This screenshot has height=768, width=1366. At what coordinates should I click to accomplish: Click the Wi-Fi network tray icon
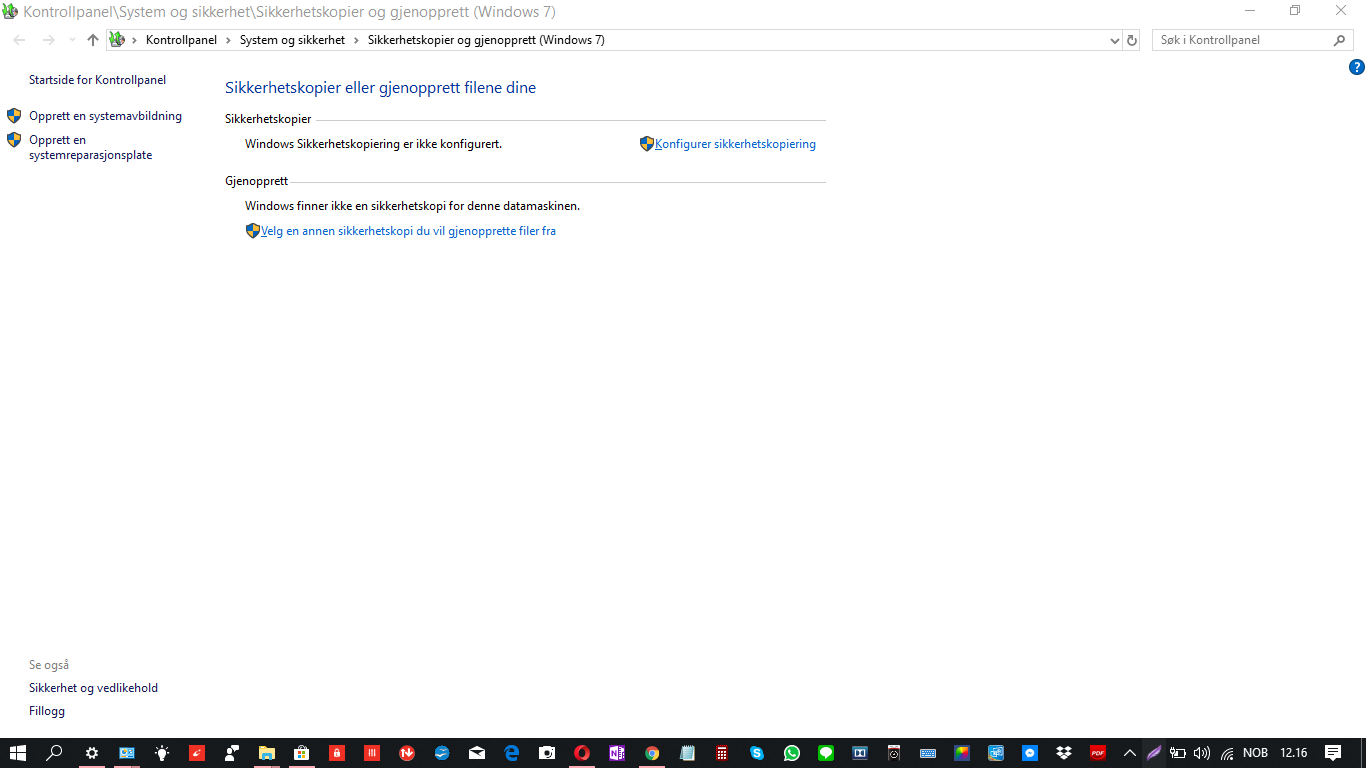click(x=1227, y=753)
